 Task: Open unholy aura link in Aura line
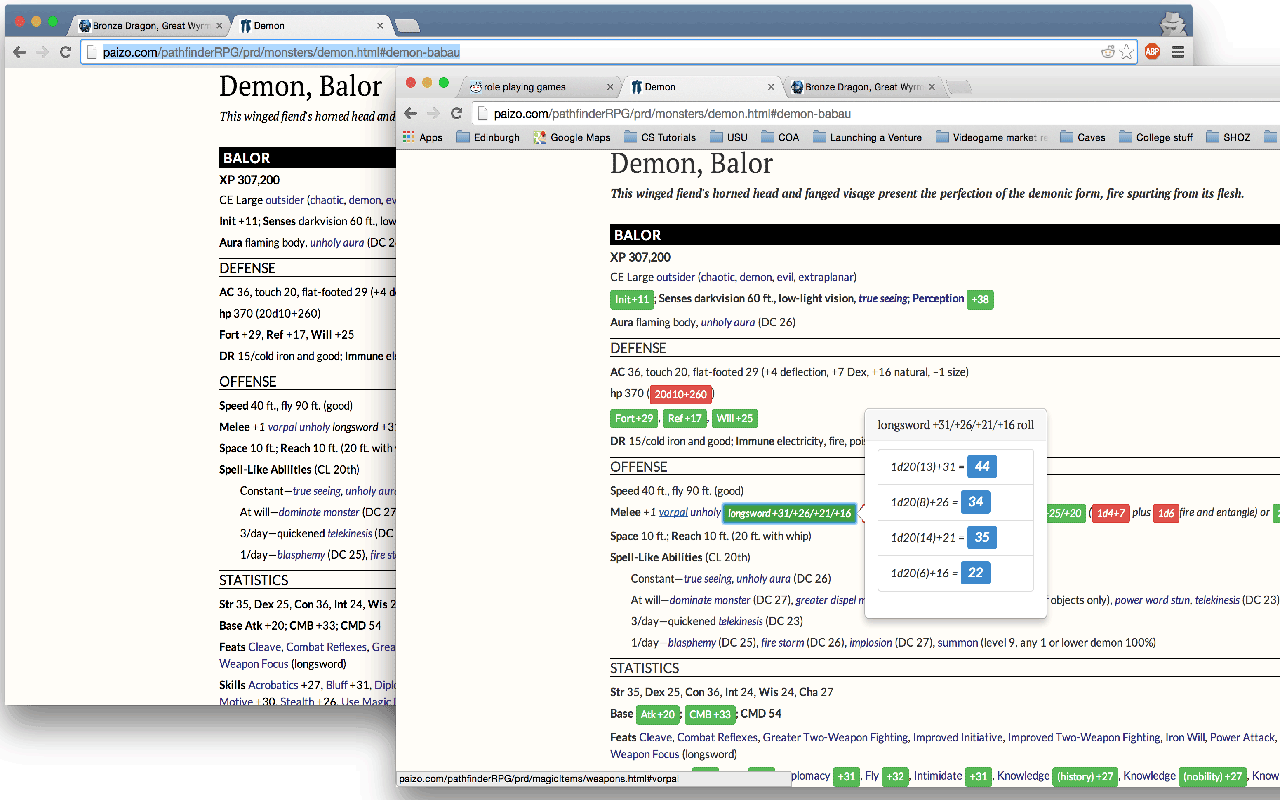click(727, 322)
